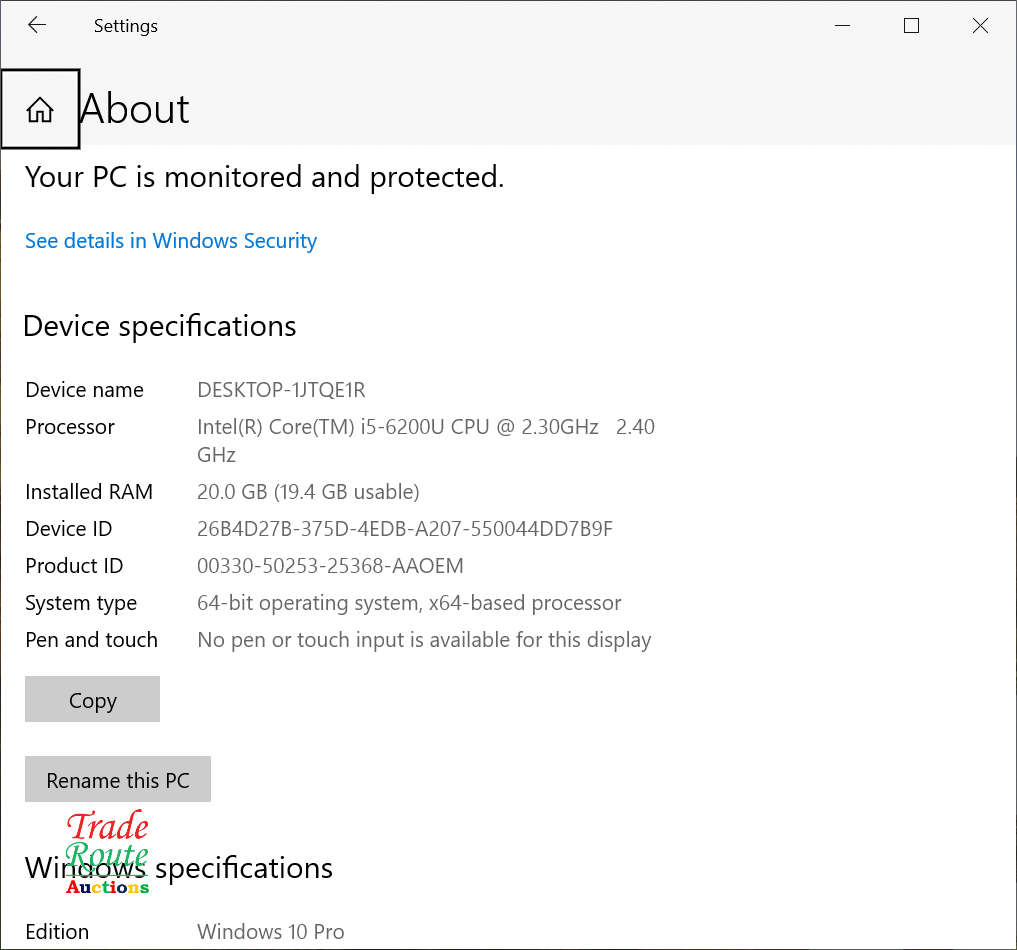This screenshot has height=950, width=1017.
Task: Click the Your PC is monitored message
Action: click(x=264, y=177)
